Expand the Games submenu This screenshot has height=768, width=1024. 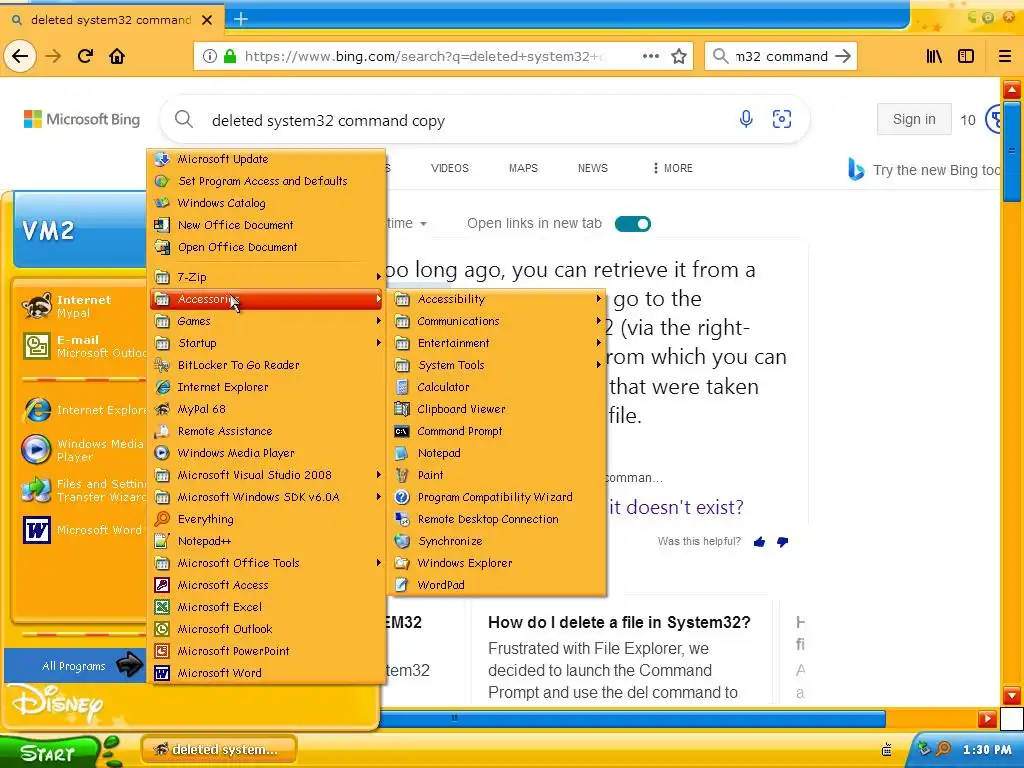click(x=267, y=321)
